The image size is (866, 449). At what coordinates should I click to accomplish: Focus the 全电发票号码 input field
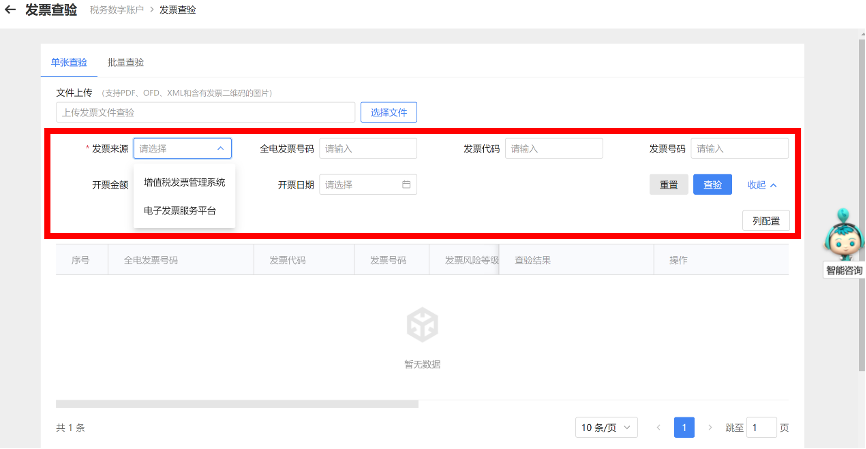tap(367, 149)
